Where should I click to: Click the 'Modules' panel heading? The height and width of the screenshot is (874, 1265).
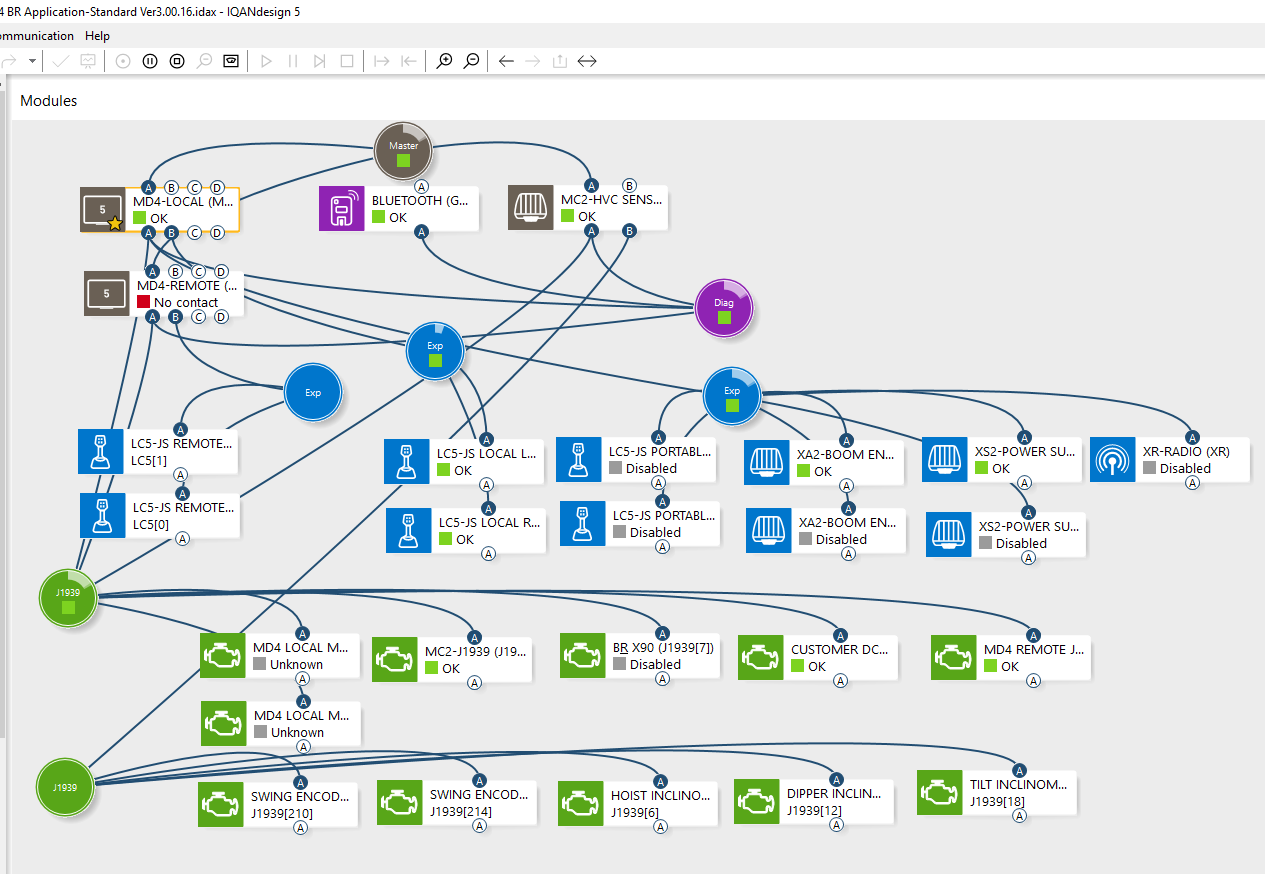[49, 101]
